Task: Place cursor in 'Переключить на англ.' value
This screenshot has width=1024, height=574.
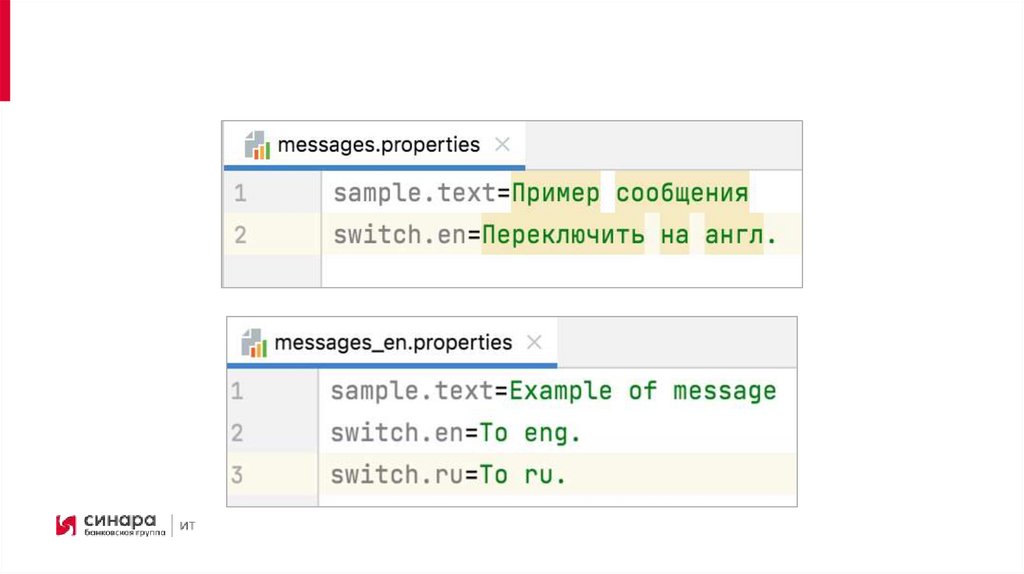Action: click(630, 236)
